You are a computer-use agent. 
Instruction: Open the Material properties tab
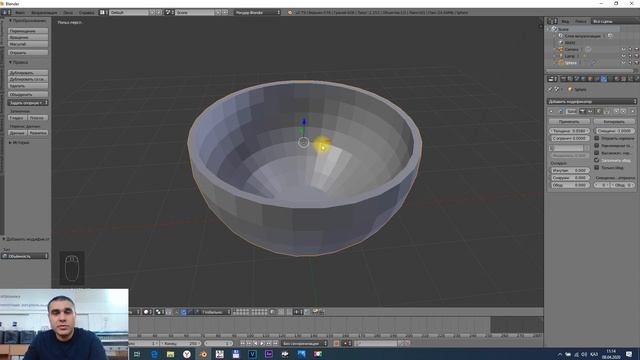tap(617, 79)
